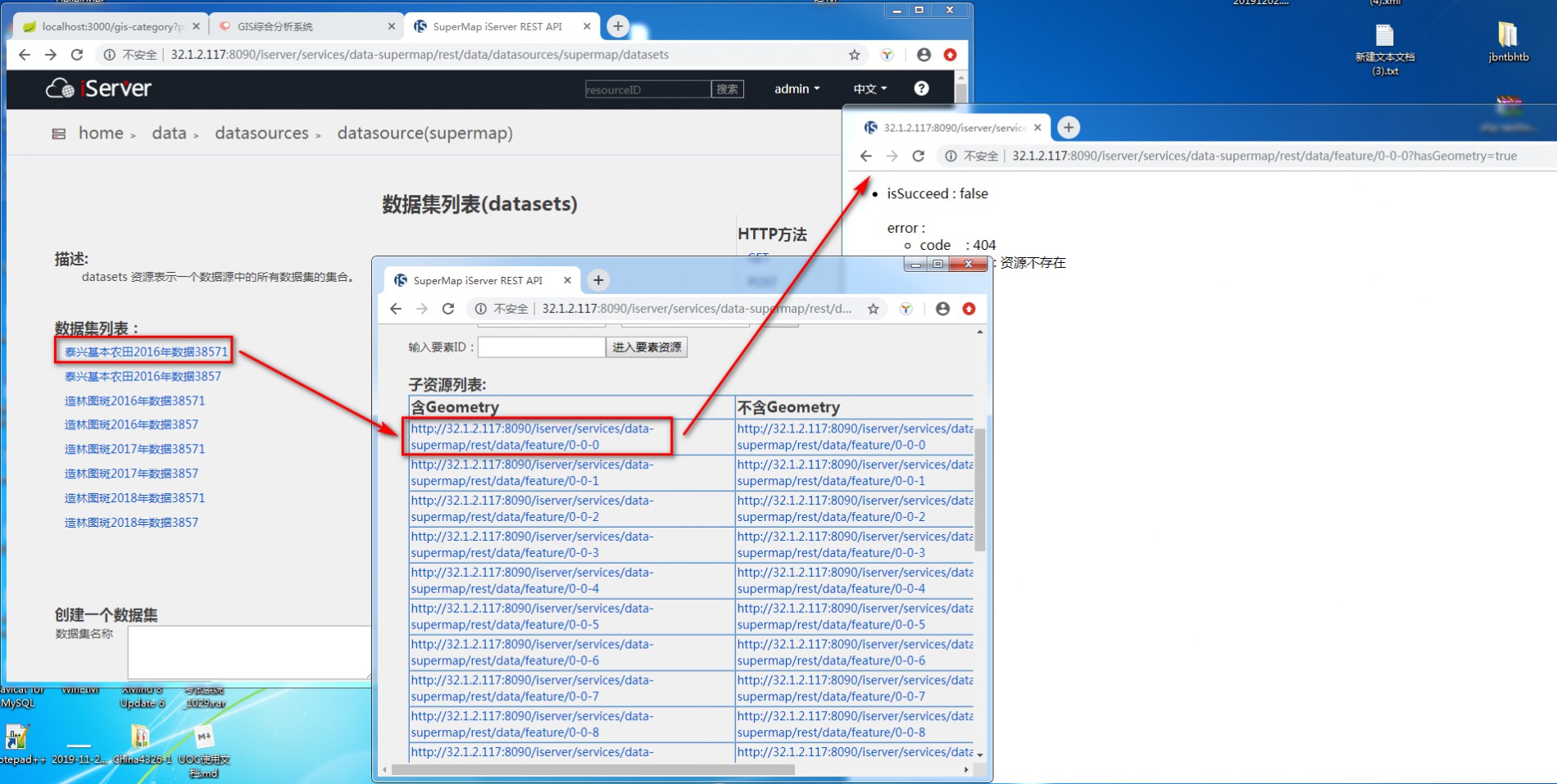Image resolution: width=1557 pixels, height=784 pixels.
Task: Open the 中文 language dropdown
Action: [x=869, y=88]
